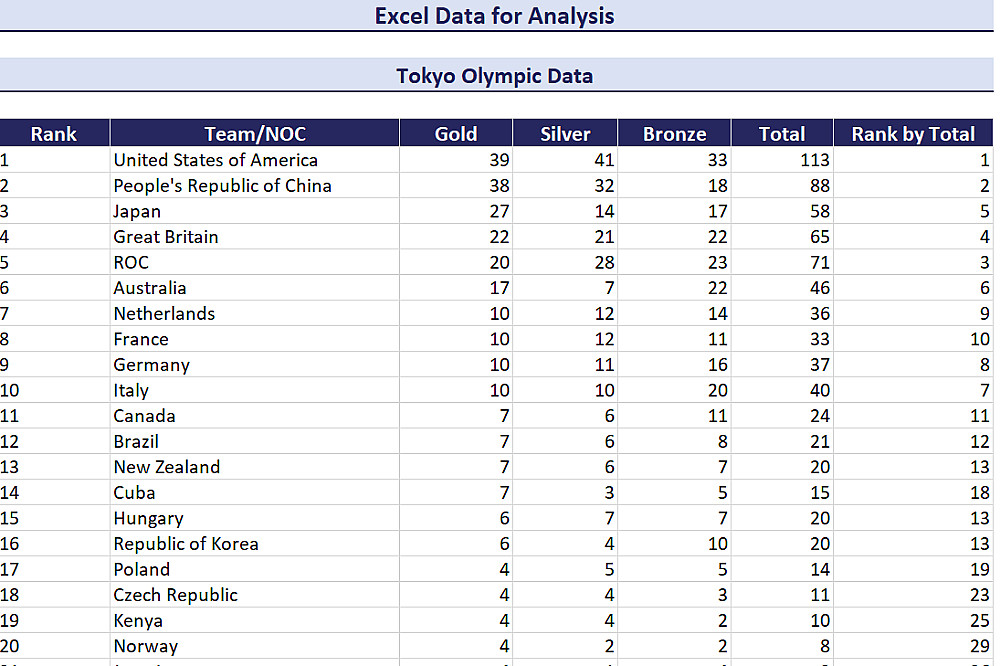
Task: Select the Japan team cell
Action: point(137,211)
